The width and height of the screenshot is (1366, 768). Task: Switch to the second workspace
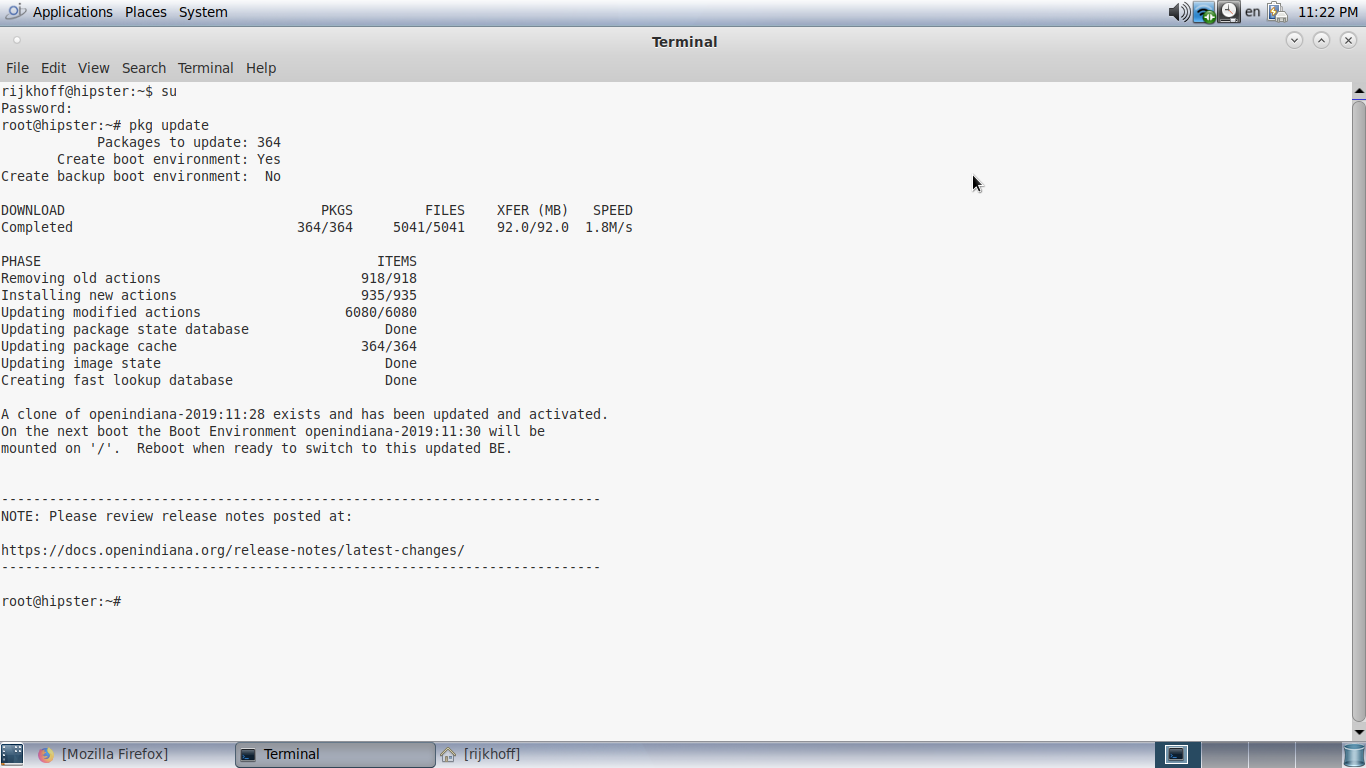tap(1224, 754)
